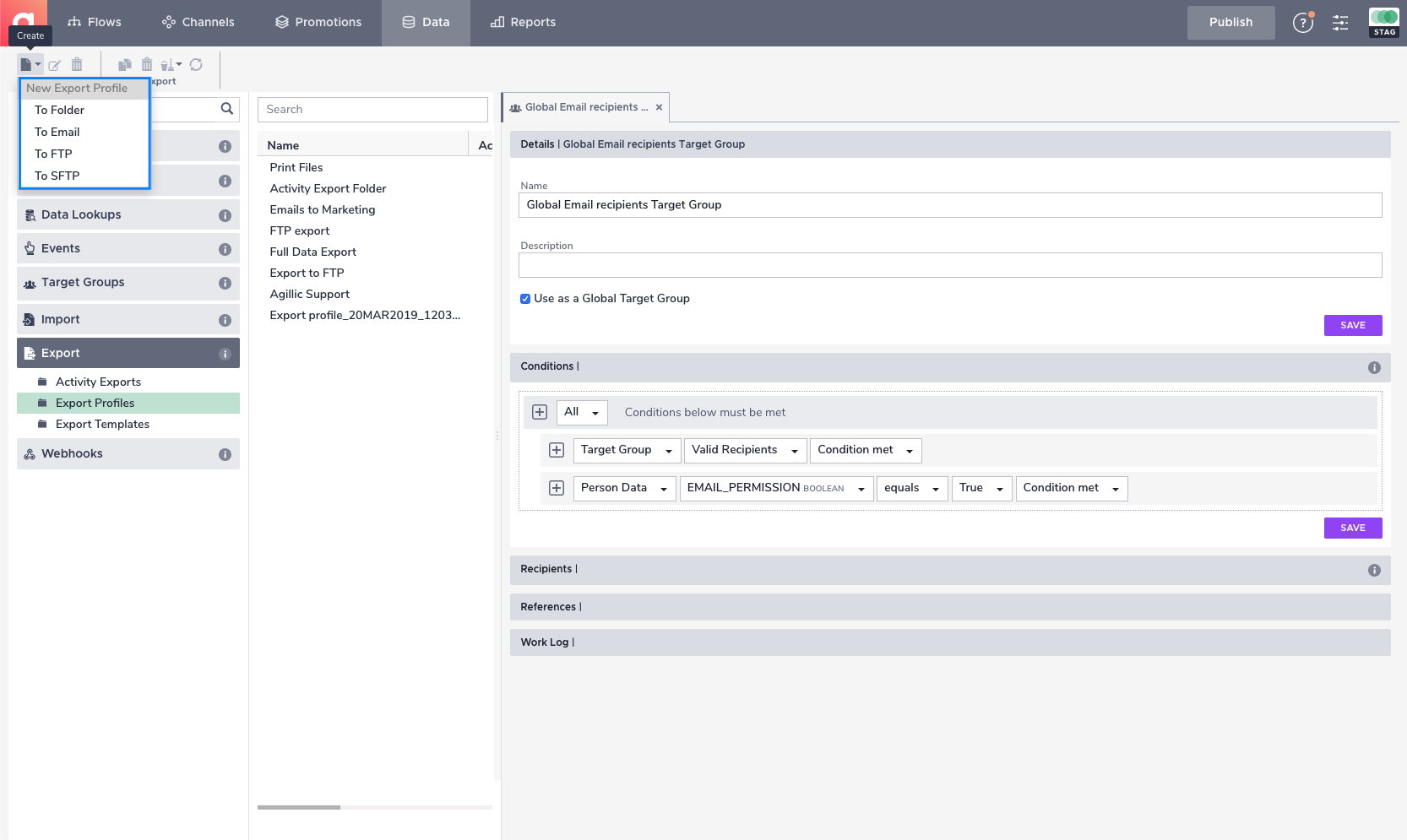Open the Person Data condition type dropdown
Screen dimensions: 1407x840
[x=624, y=488]
